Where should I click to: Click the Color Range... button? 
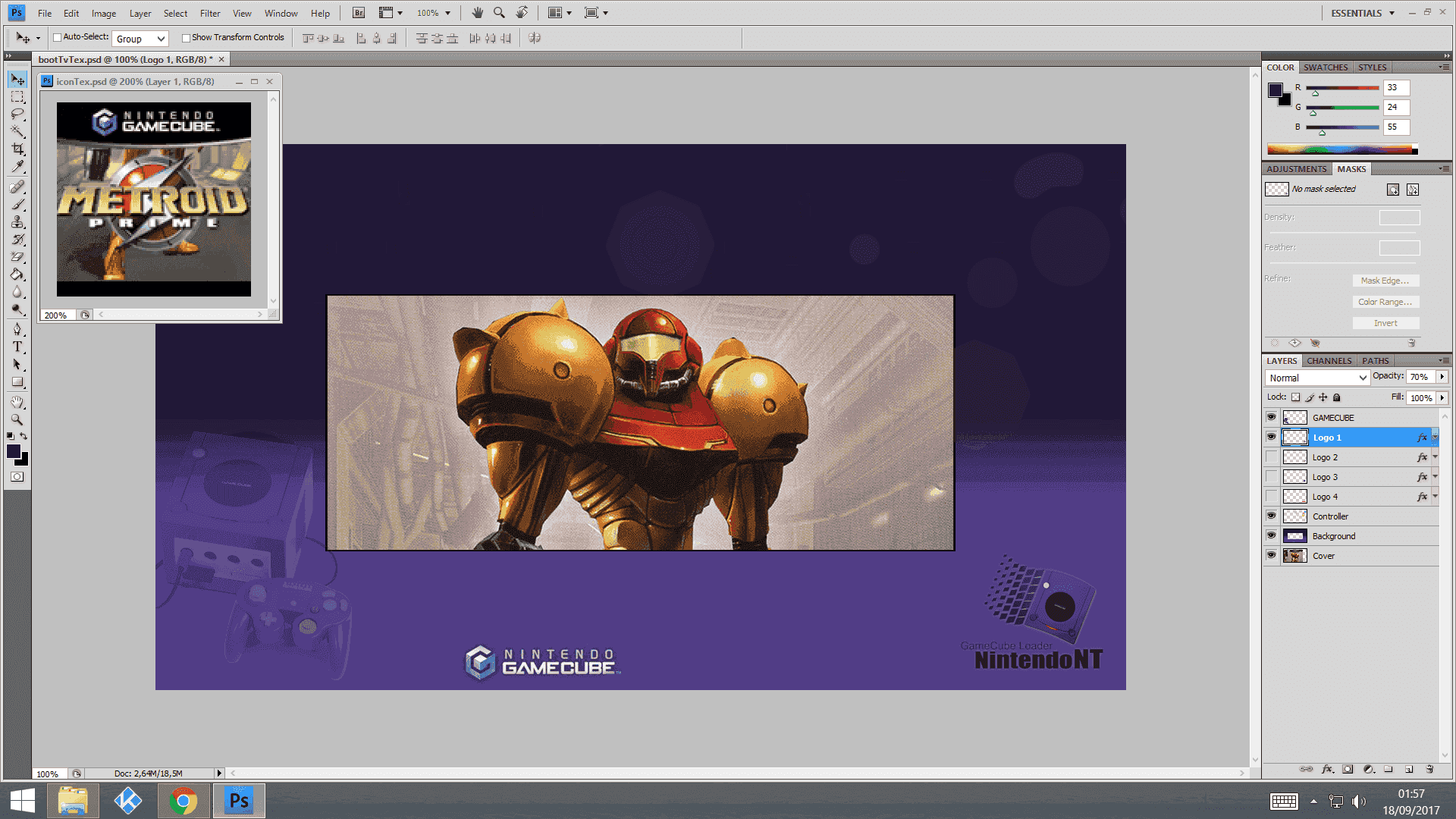point(1385,302)
